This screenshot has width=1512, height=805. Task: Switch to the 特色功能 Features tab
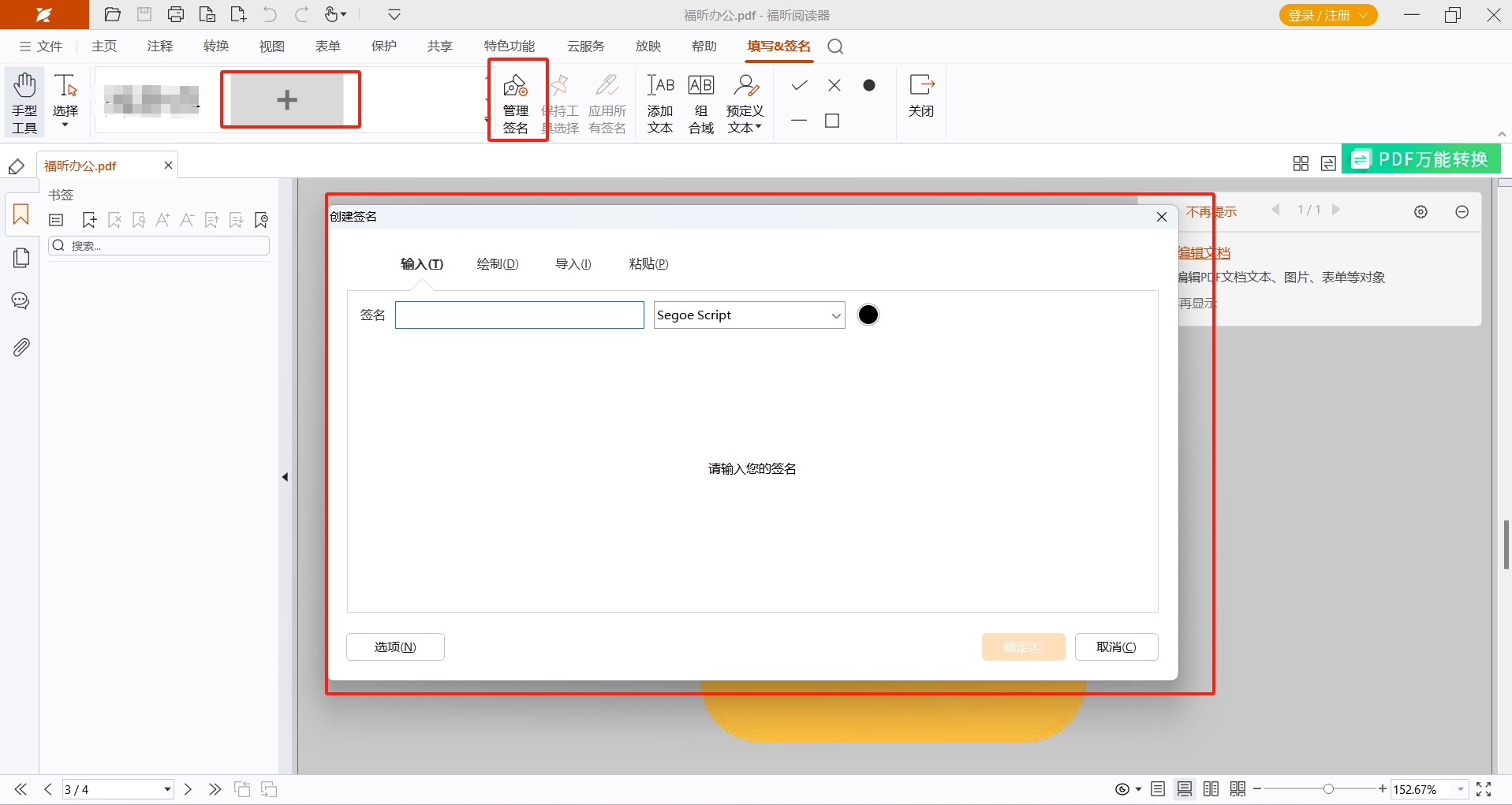tap(510, 47)
